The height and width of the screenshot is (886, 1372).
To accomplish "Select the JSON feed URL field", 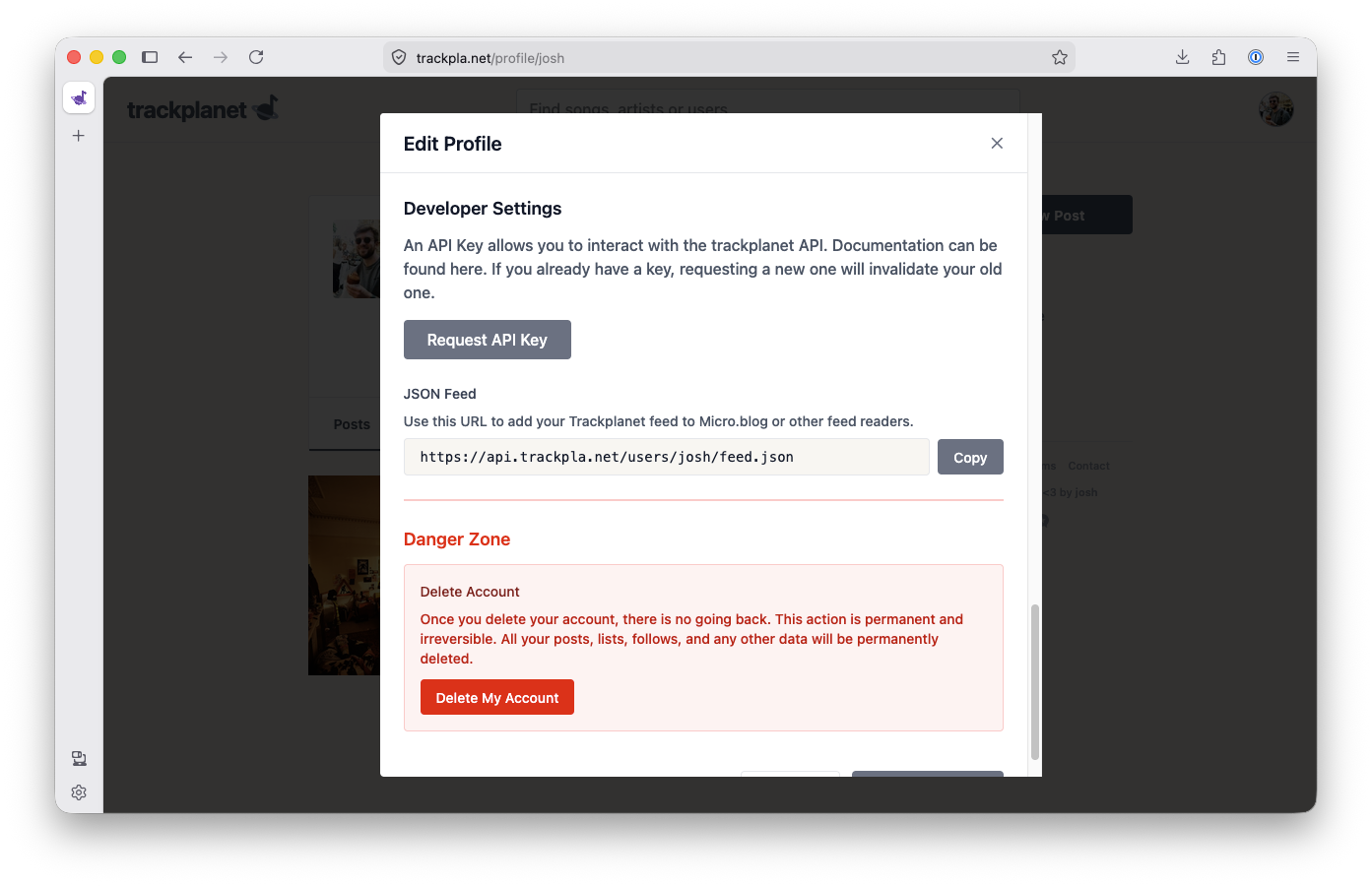I will pos(666,457).
